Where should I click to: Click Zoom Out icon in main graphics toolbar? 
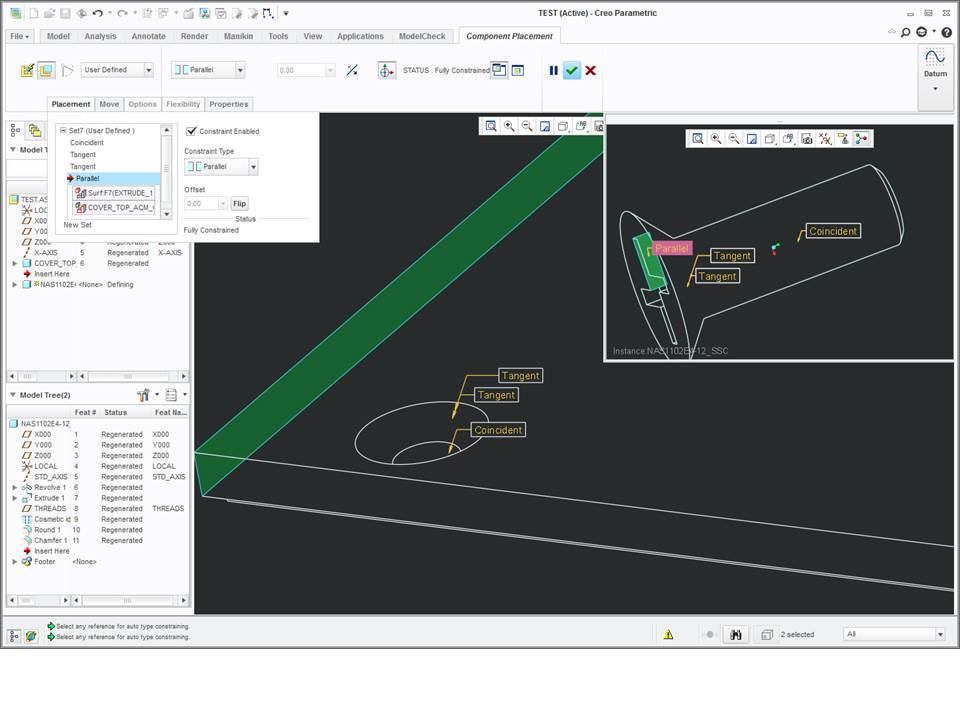(527, 126)
